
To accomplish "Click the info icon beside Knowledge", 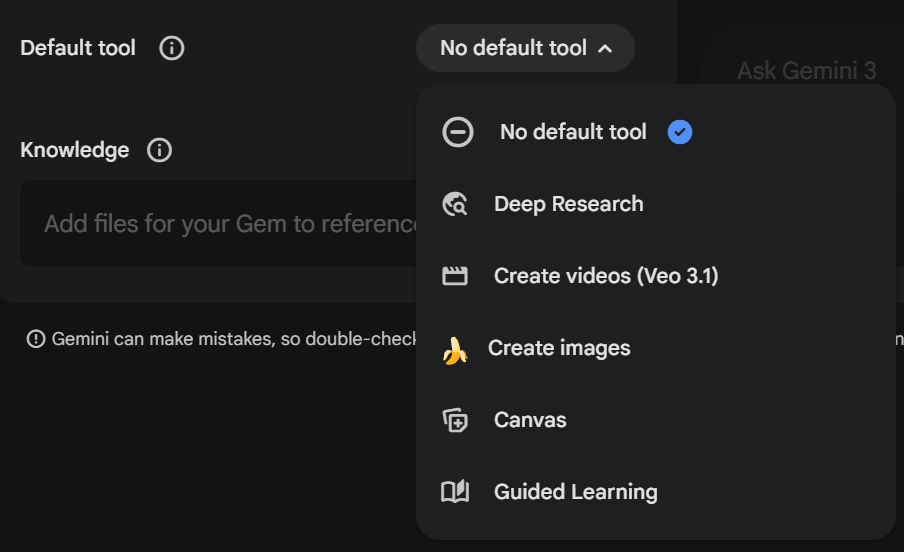I will click(159, 150).
